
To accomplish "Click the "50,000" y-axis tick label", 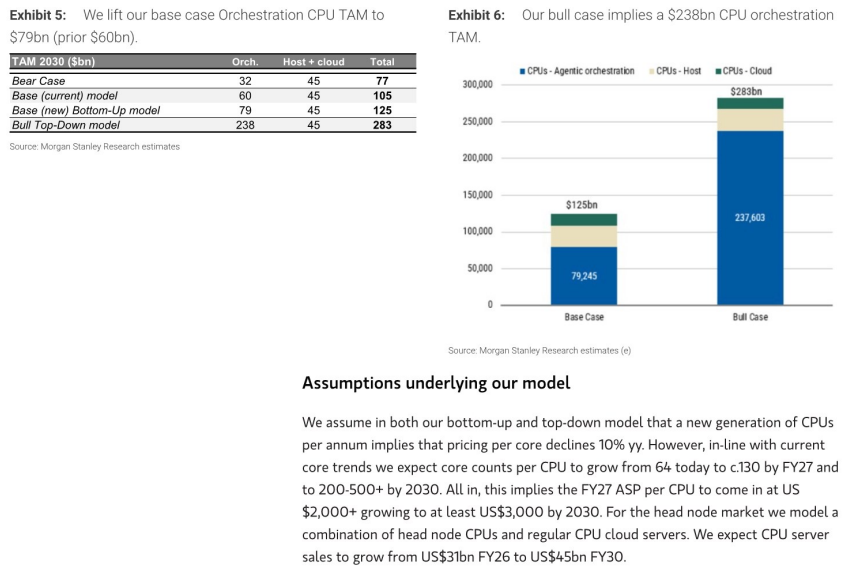I will [x=480, y=268].
